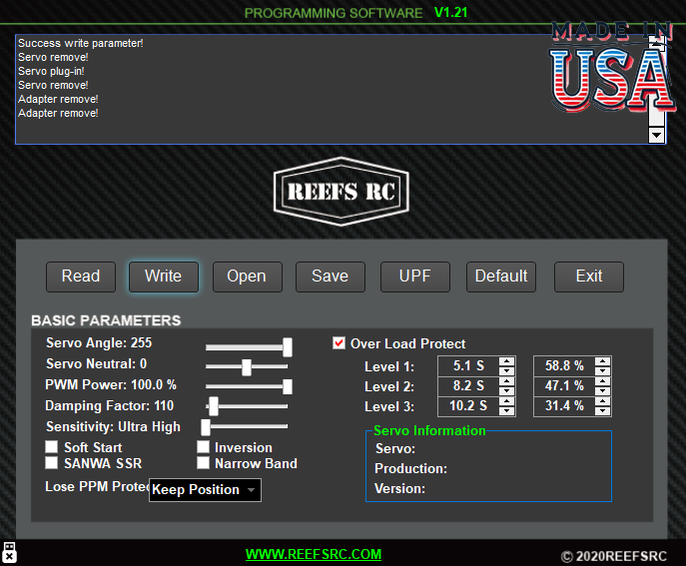This screenshot has width=686, height=566.
Task: Decrease Level 2 time value
Action: [507, 391]
